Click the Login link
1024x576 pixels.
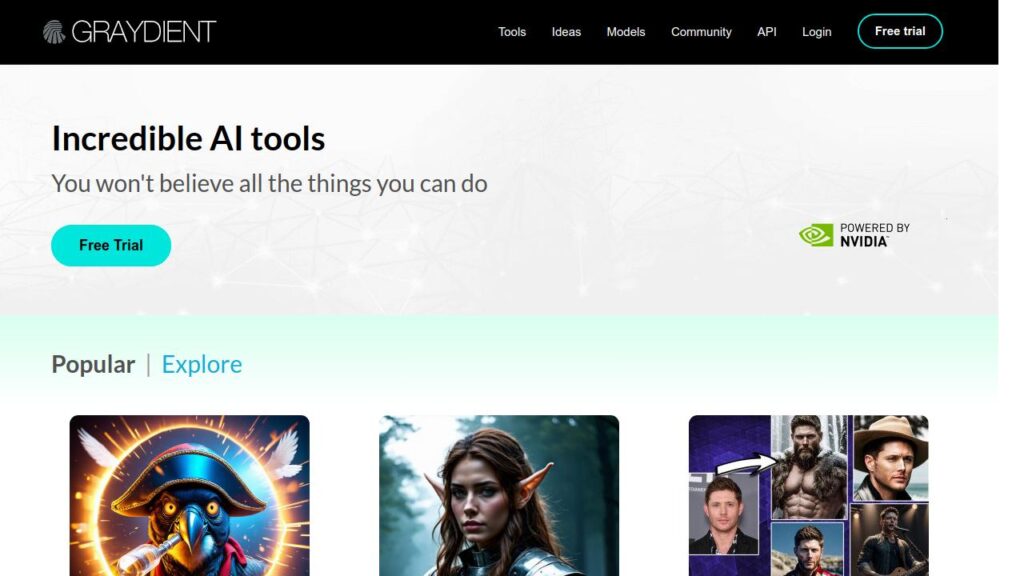pos(817,31)
